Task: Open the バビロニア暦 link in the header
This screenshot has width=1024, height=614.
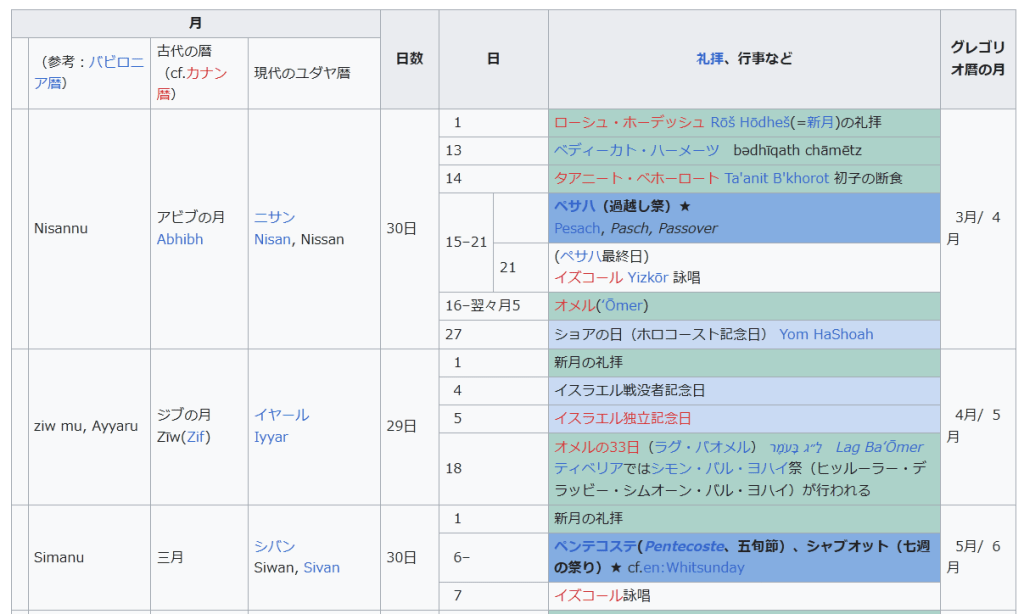Action: pyautogui.click(x=116, y=62)
